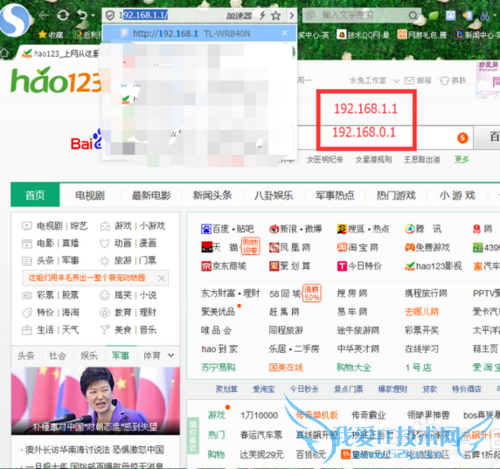Open the 新闻头条 navigation tab

(212, 195)
